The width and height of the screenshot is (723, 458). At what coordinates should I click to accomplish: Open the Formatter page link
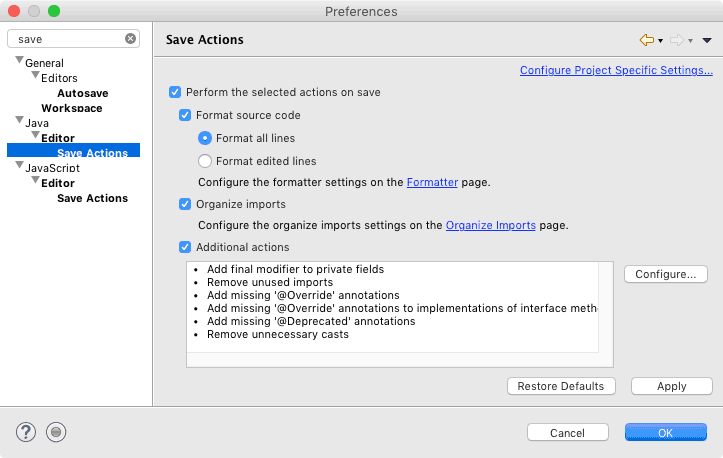click(432, 183)
